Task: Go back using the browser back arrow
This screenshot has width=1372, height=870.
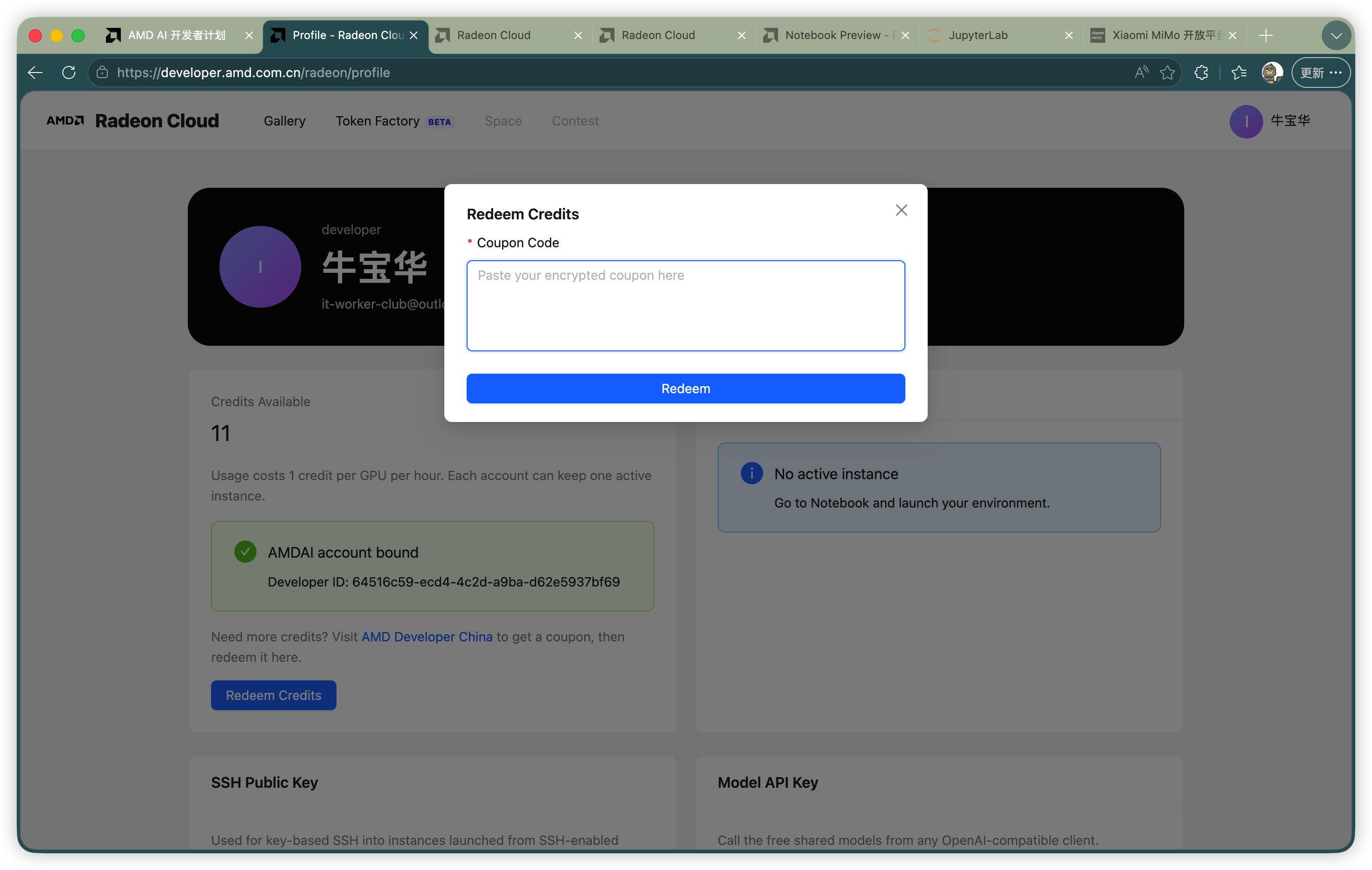Action: (35, 72)
